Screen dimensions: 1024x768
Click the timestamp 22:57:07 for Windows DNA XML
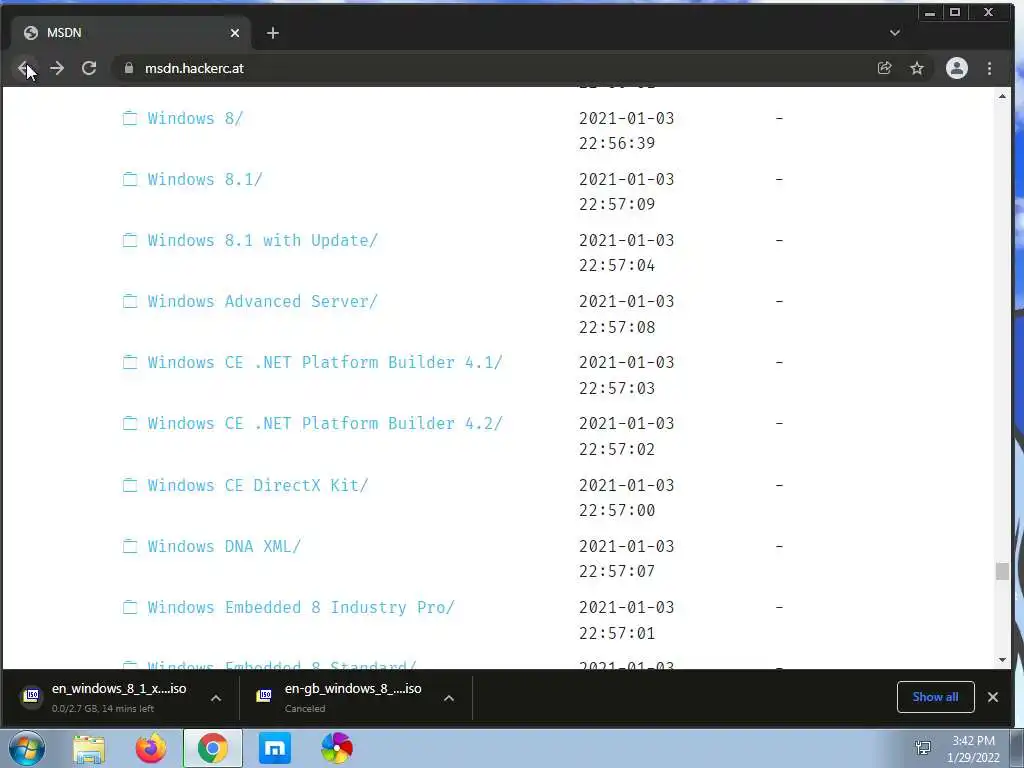[x=616, y=571]
